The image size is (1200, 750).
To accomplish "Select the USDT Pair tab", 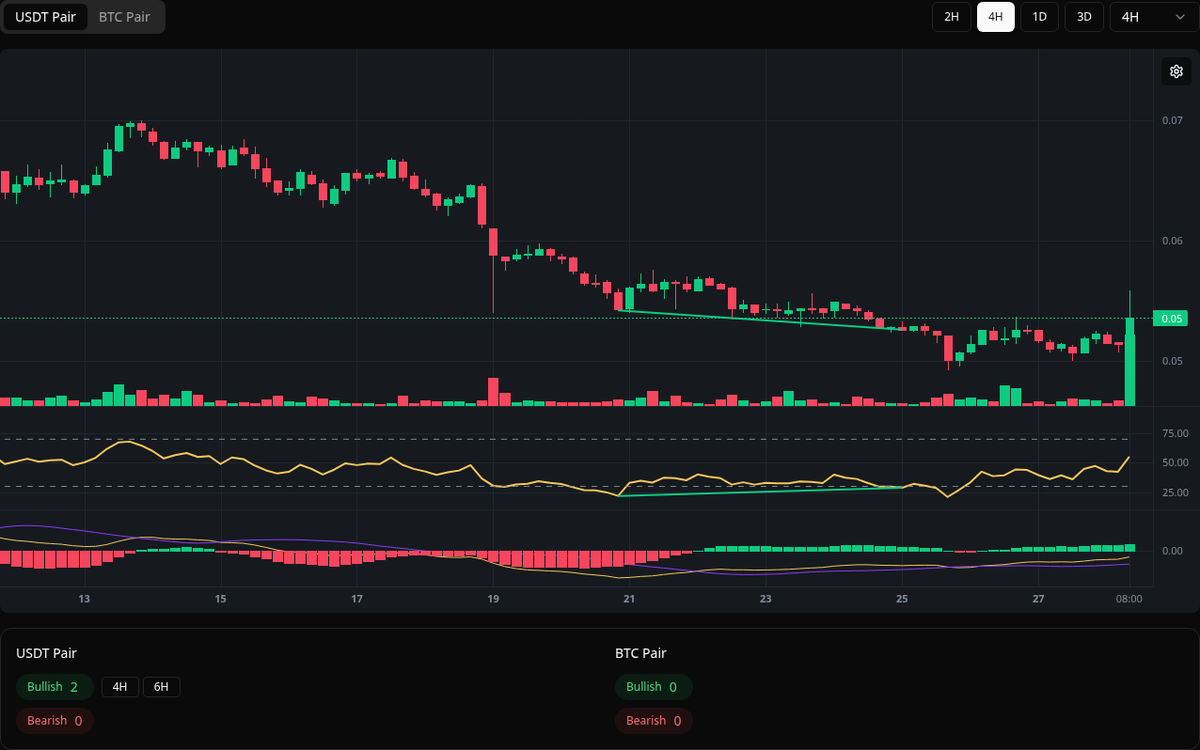I will coord(46,17).
